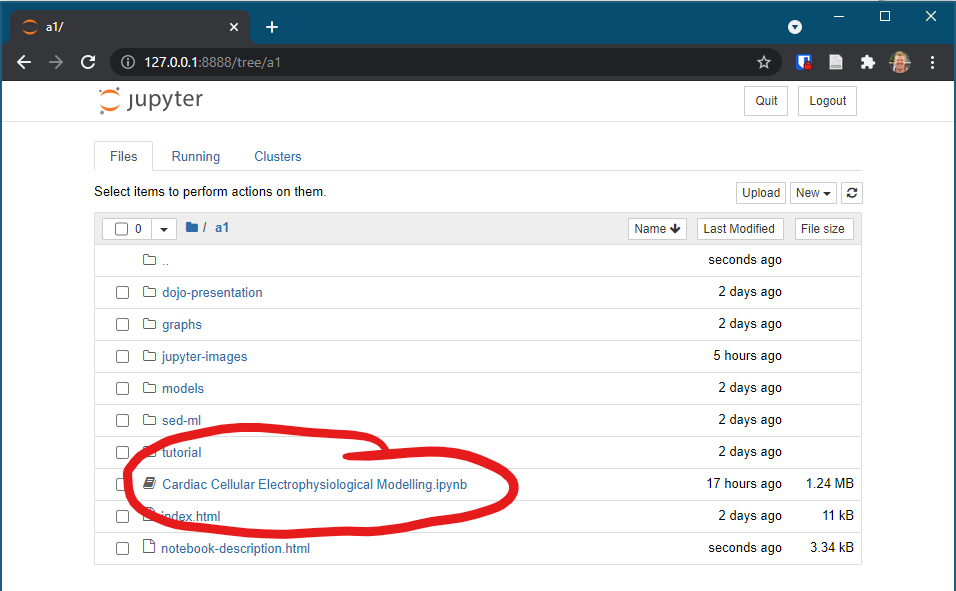Expand the New dropdown menu
Viewport: 956px width, 591px height.
coord(812,193)
